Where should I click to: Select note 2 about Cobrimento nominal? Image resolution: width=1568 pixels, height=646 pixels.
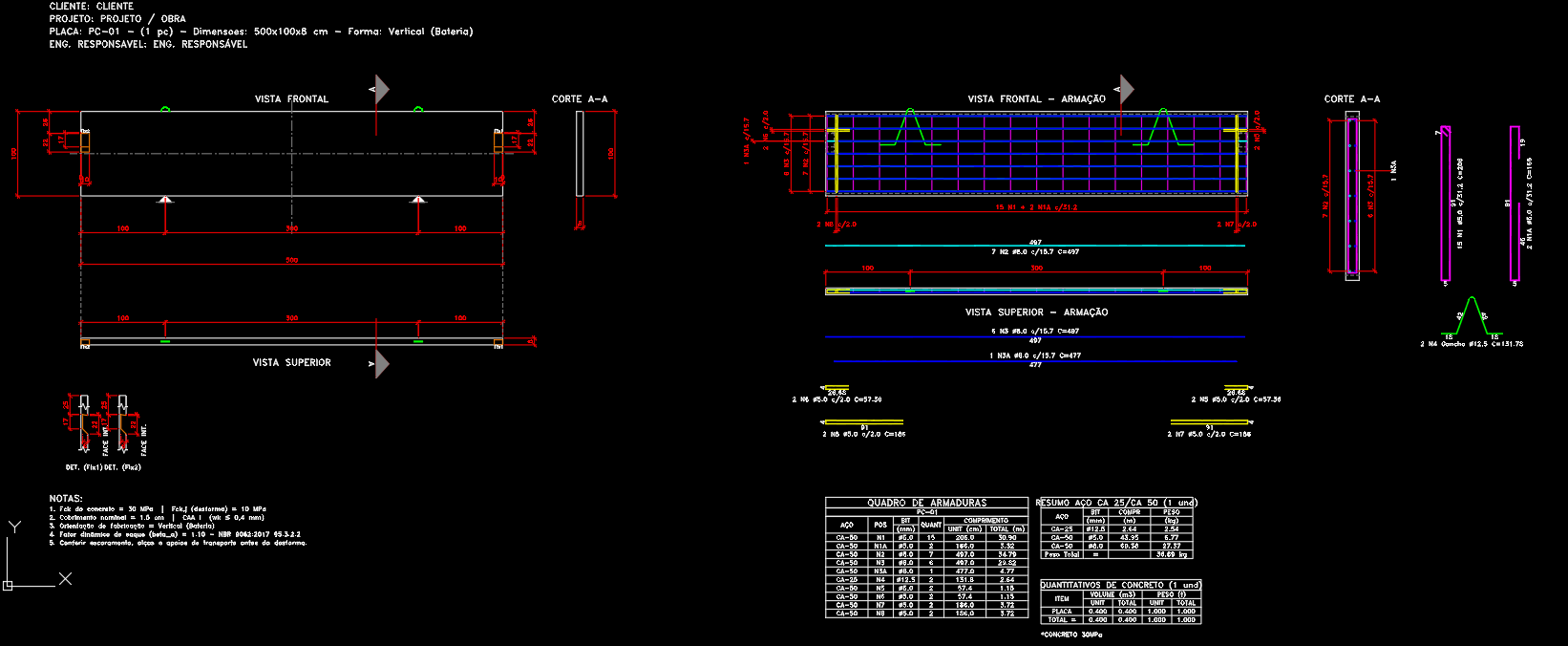click(157, 517)
